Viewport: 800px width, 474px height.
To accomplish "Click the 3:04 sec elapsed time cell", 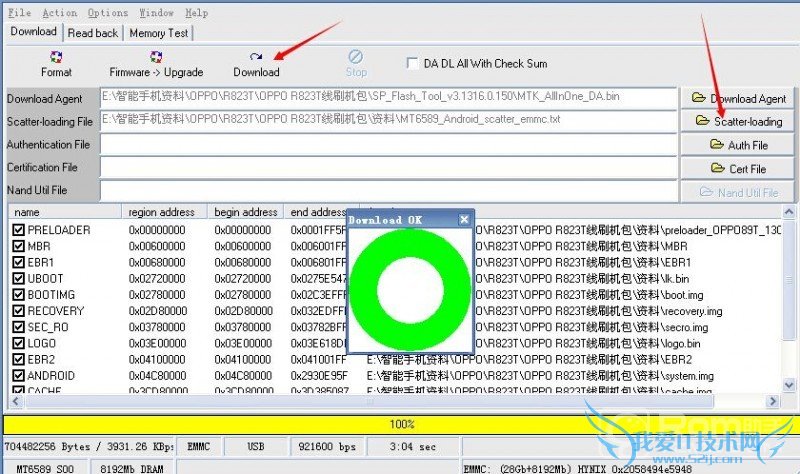I will [413, 446].
